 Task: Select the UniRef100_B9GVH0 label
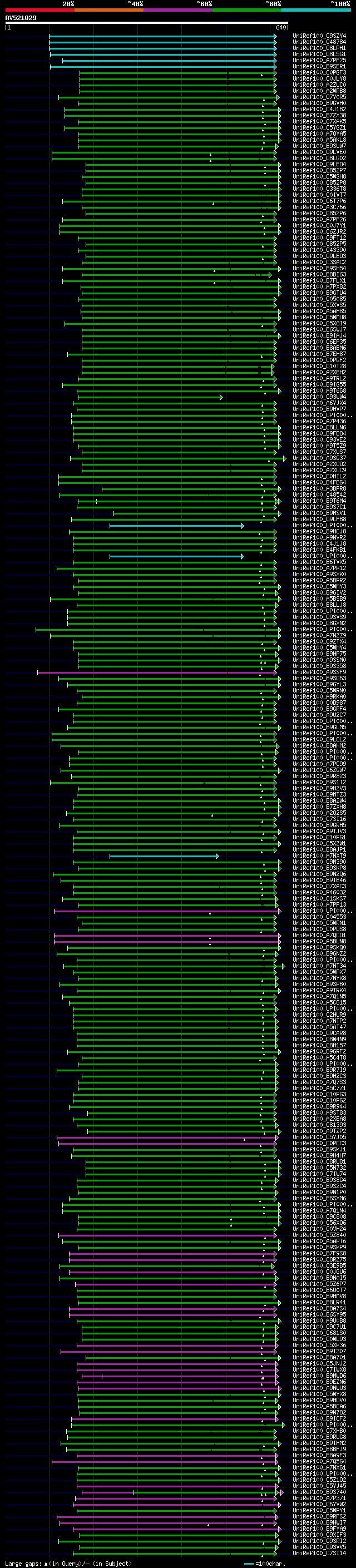coord(319,103)
